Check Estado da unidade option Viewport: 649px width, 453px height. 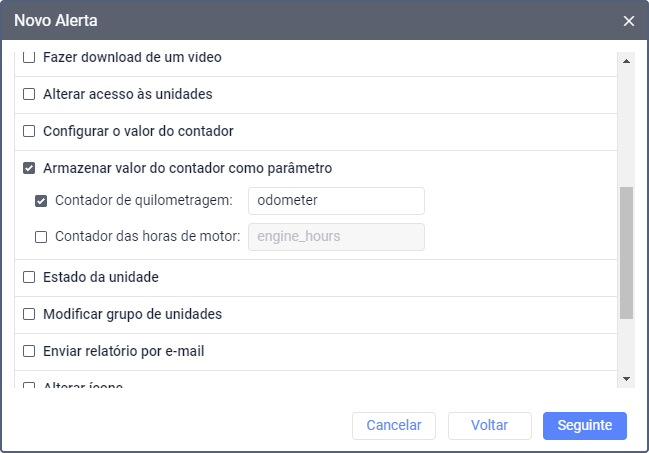click(x=29, y=277)
